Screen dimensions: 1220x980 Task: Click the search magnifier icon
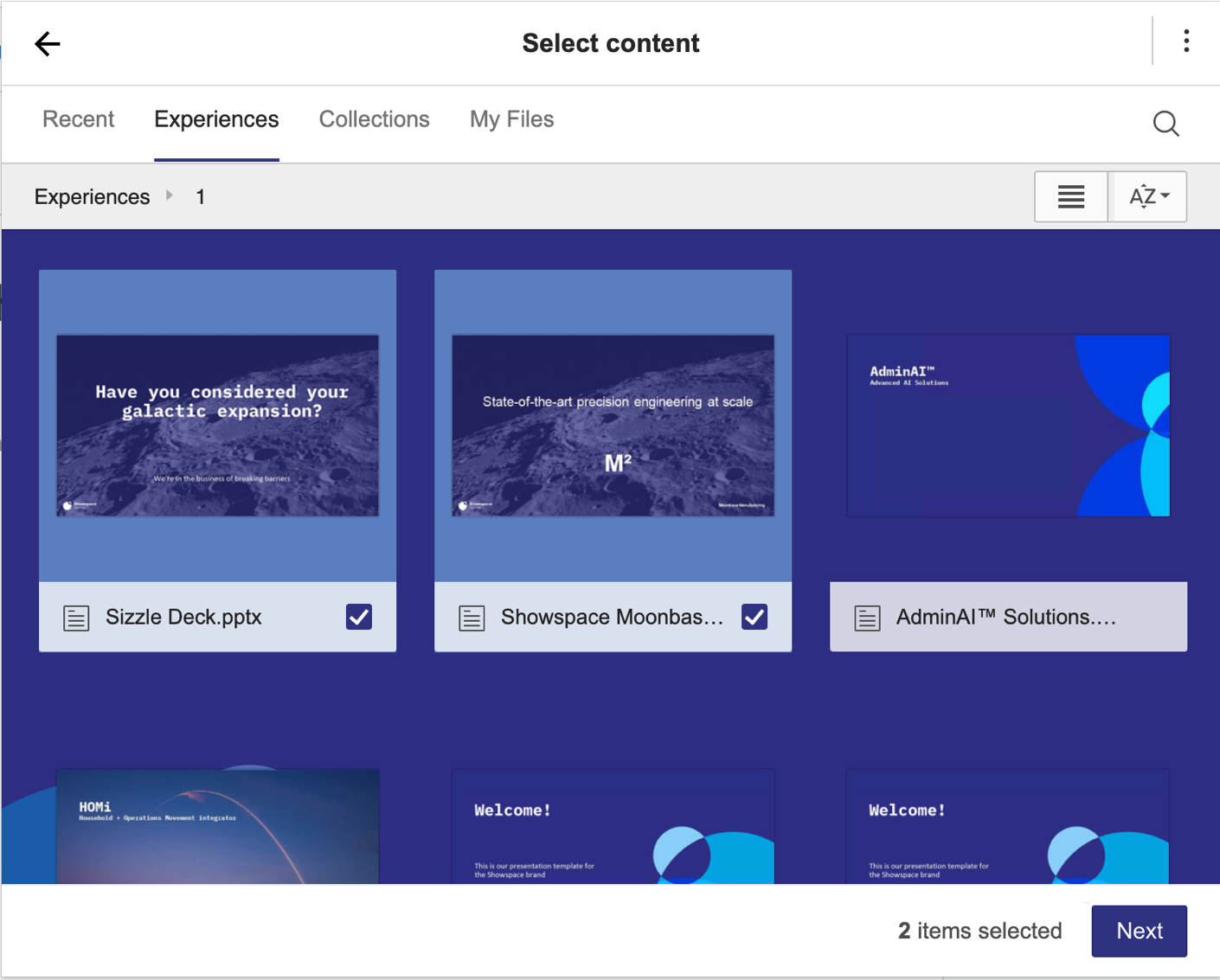(1165, 124)
